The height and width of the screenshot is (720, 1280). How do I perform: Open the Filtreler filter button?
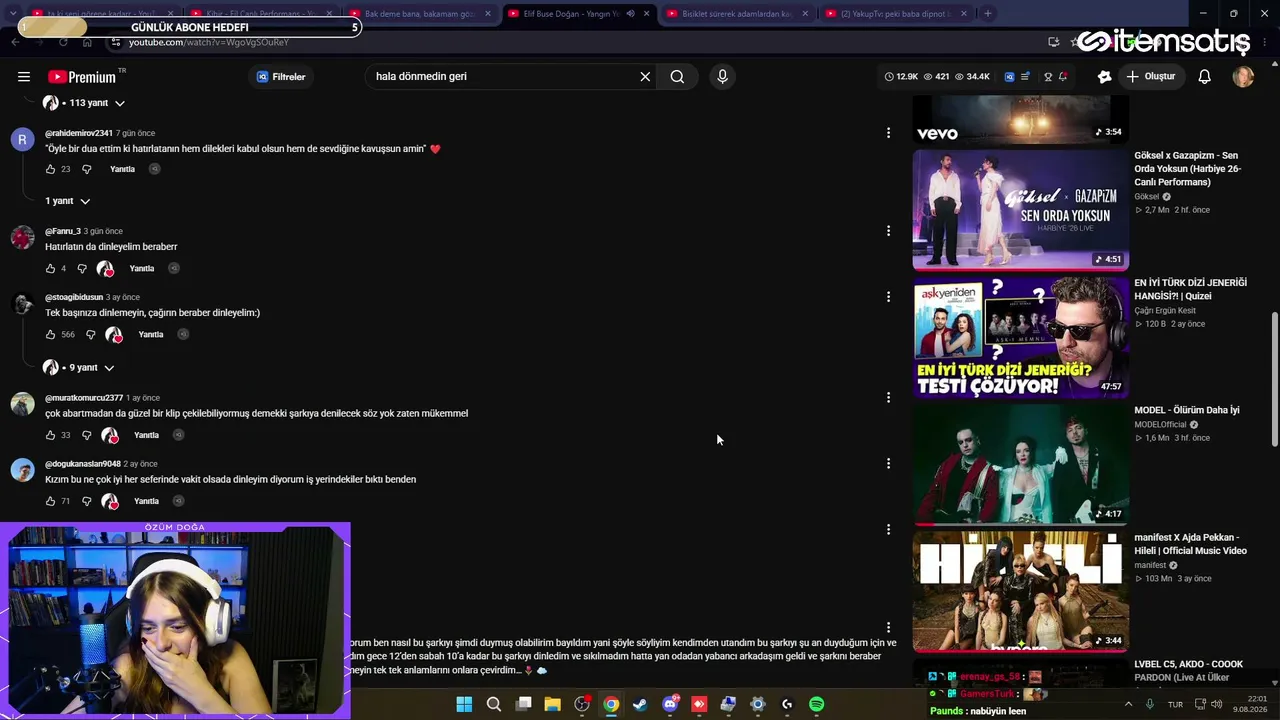pyautogui.click(x=281, y=77)
